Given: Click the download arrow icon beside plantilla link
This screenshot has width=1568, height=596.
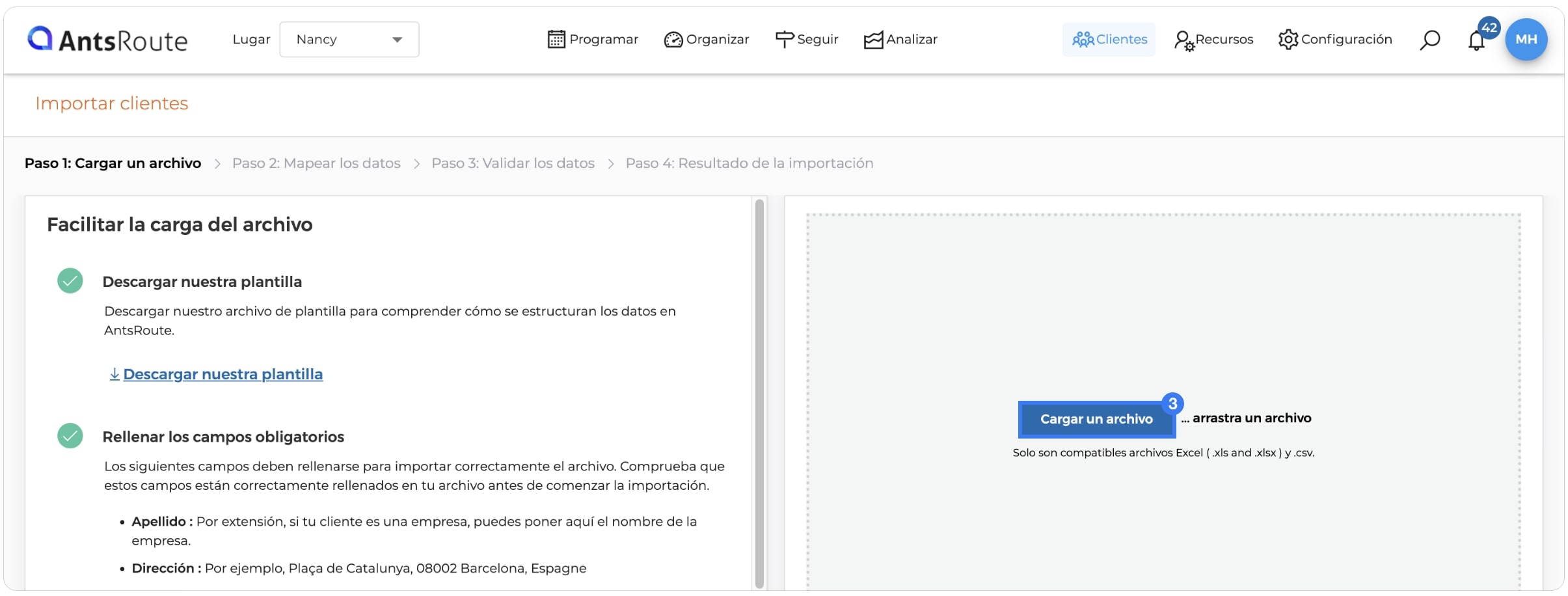Looking at the screenshot, I should [x=115, y=374].
